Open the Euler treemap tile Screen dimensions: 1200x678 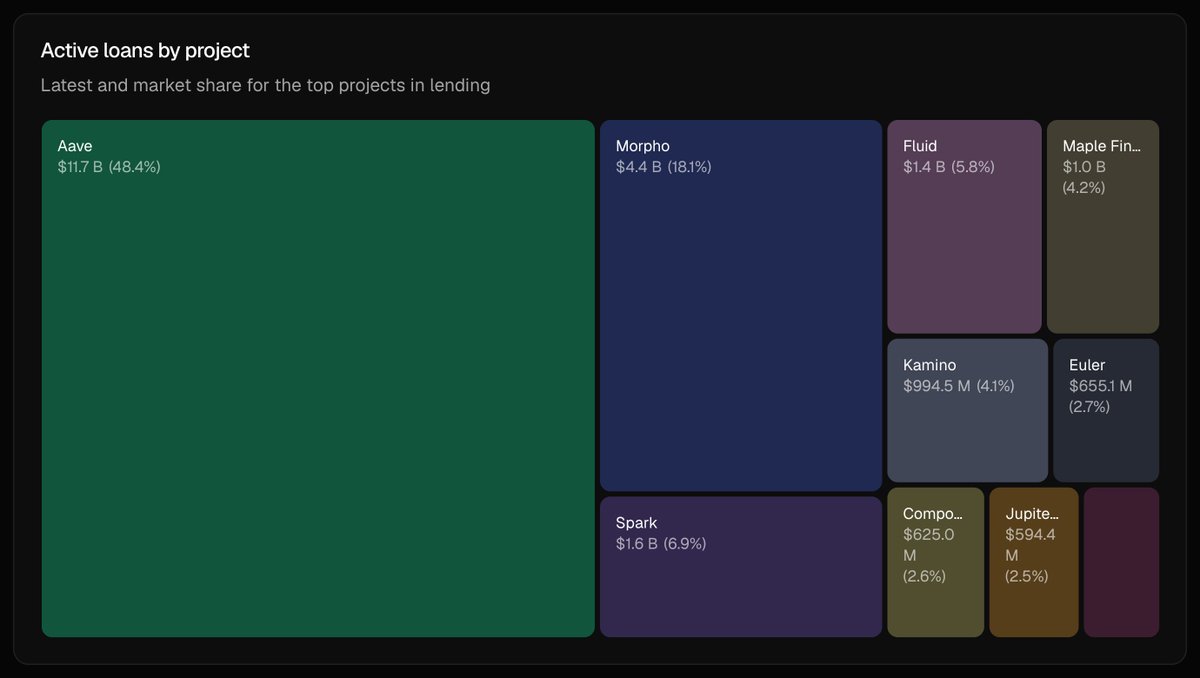[x=1106, y=410]
